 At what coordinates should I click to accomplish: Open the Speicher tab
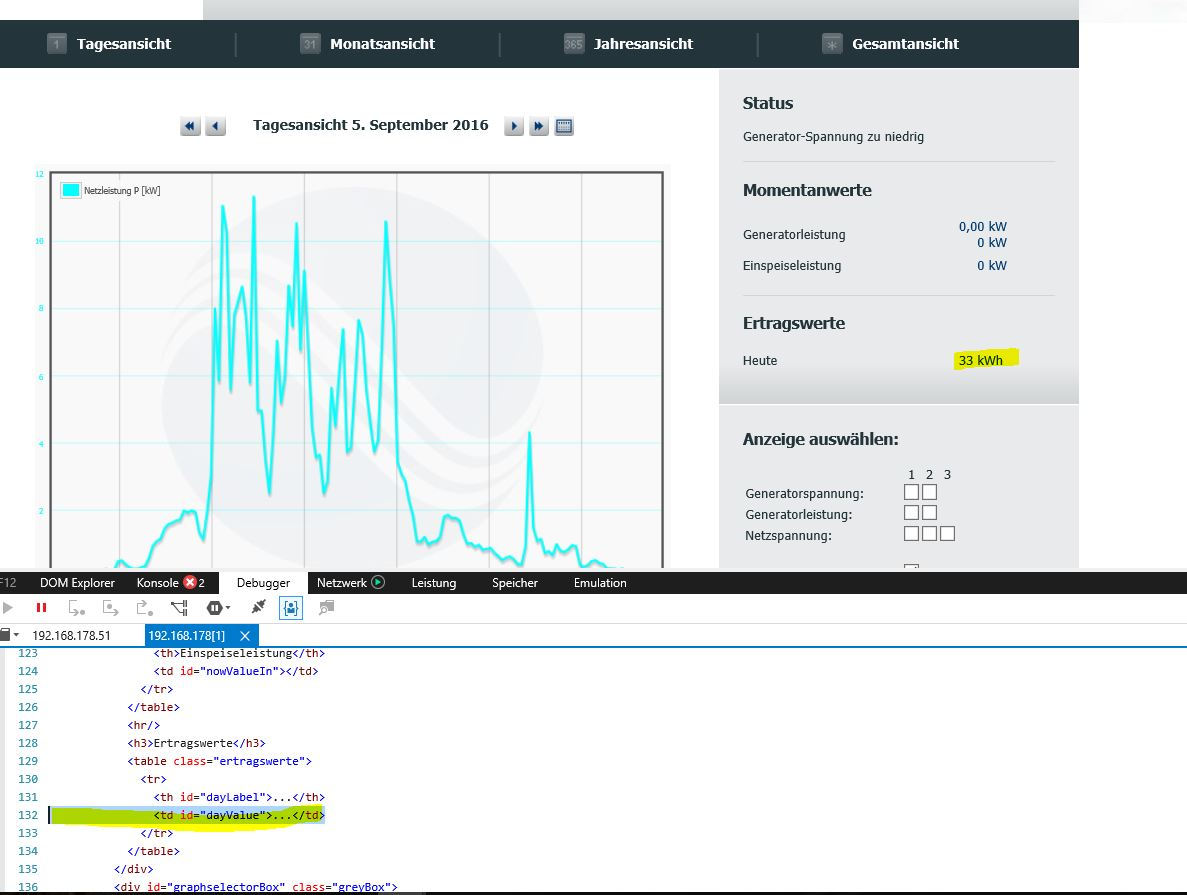(515, 582)
